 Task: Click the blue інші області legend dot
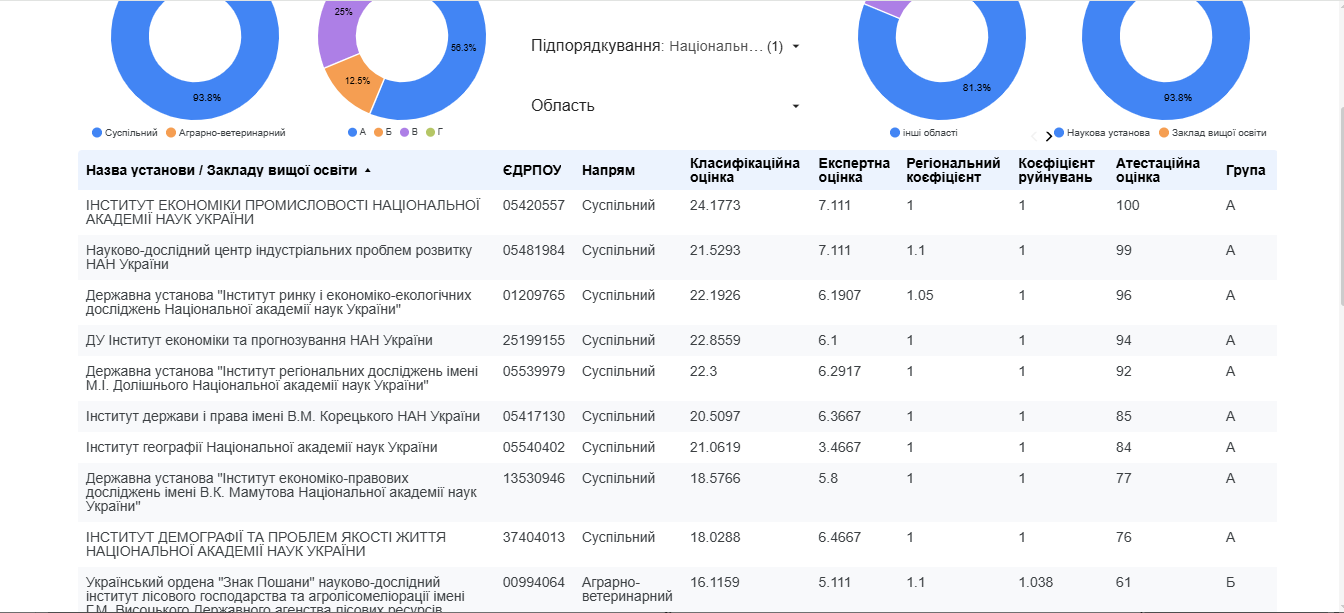(894, 132)
